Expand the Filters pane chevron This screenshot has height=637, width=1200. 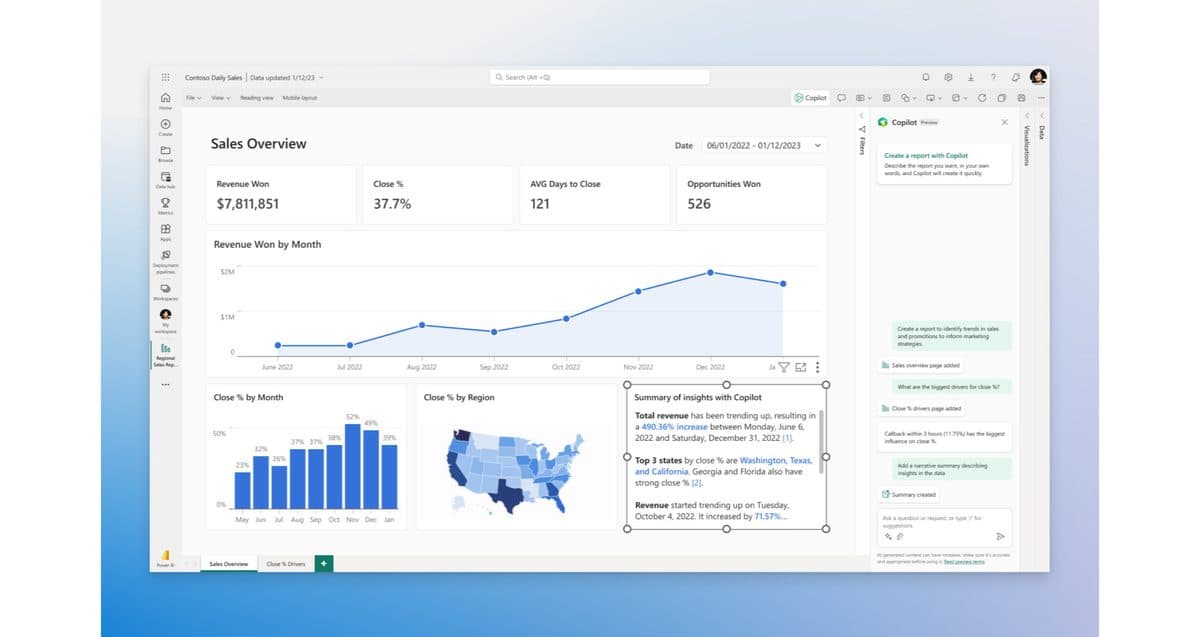tap(862, 115)
